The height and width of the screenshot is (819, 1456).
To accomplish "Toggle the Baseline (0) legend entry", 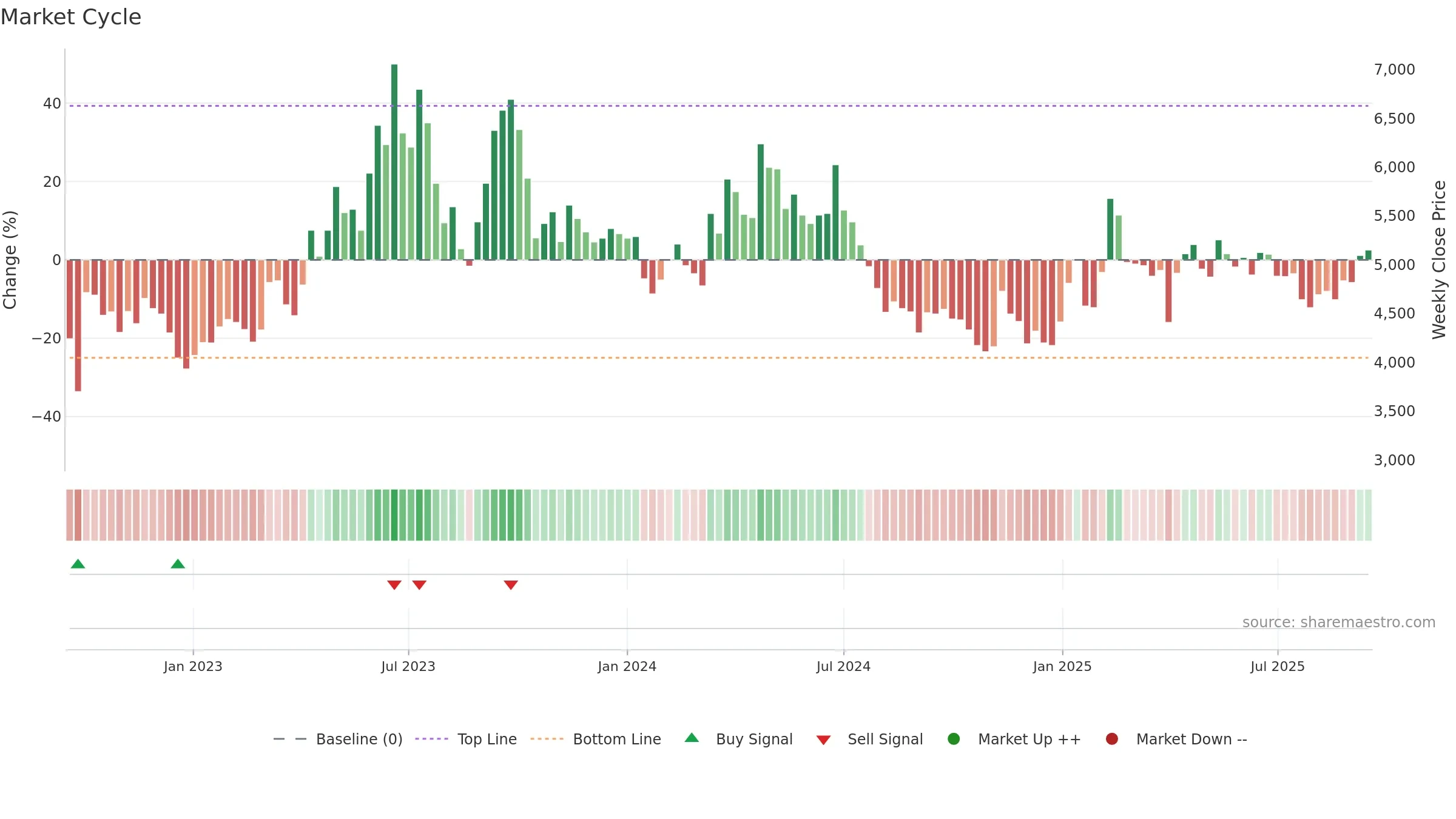I will click(x=338, y=739).
